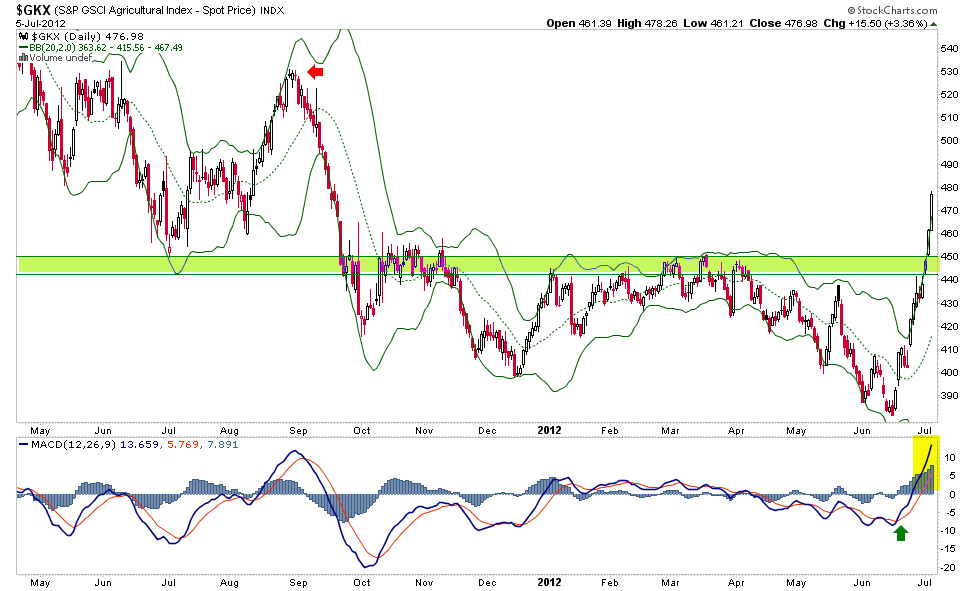975x591 pixels.
Task: Click the 10 label on the MACD axis
Action: 950,458
